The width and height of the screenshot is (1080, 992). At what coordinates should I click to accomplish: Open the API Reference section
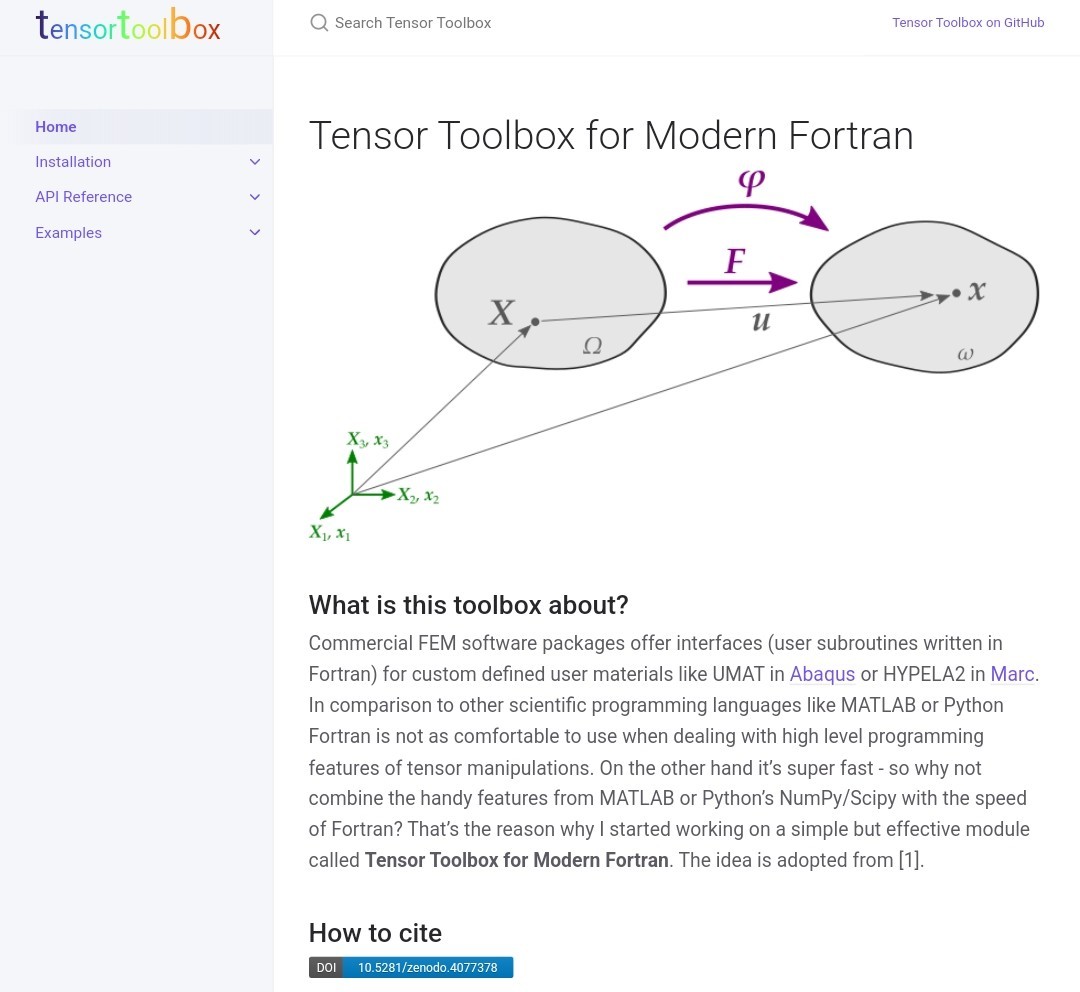click(x=83, y=197)
